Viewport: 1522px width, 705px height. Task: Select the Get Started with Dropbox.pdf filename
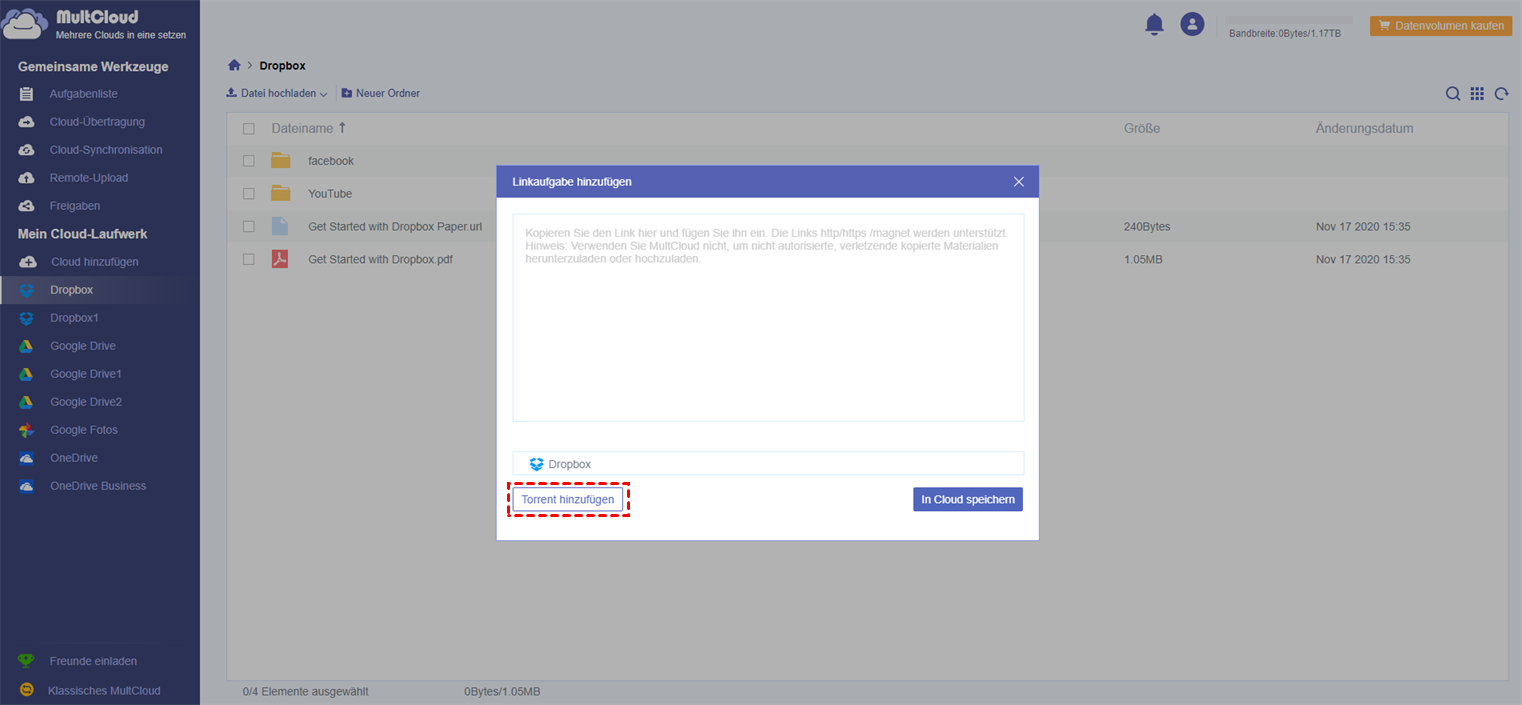click(x=380, y=259)
